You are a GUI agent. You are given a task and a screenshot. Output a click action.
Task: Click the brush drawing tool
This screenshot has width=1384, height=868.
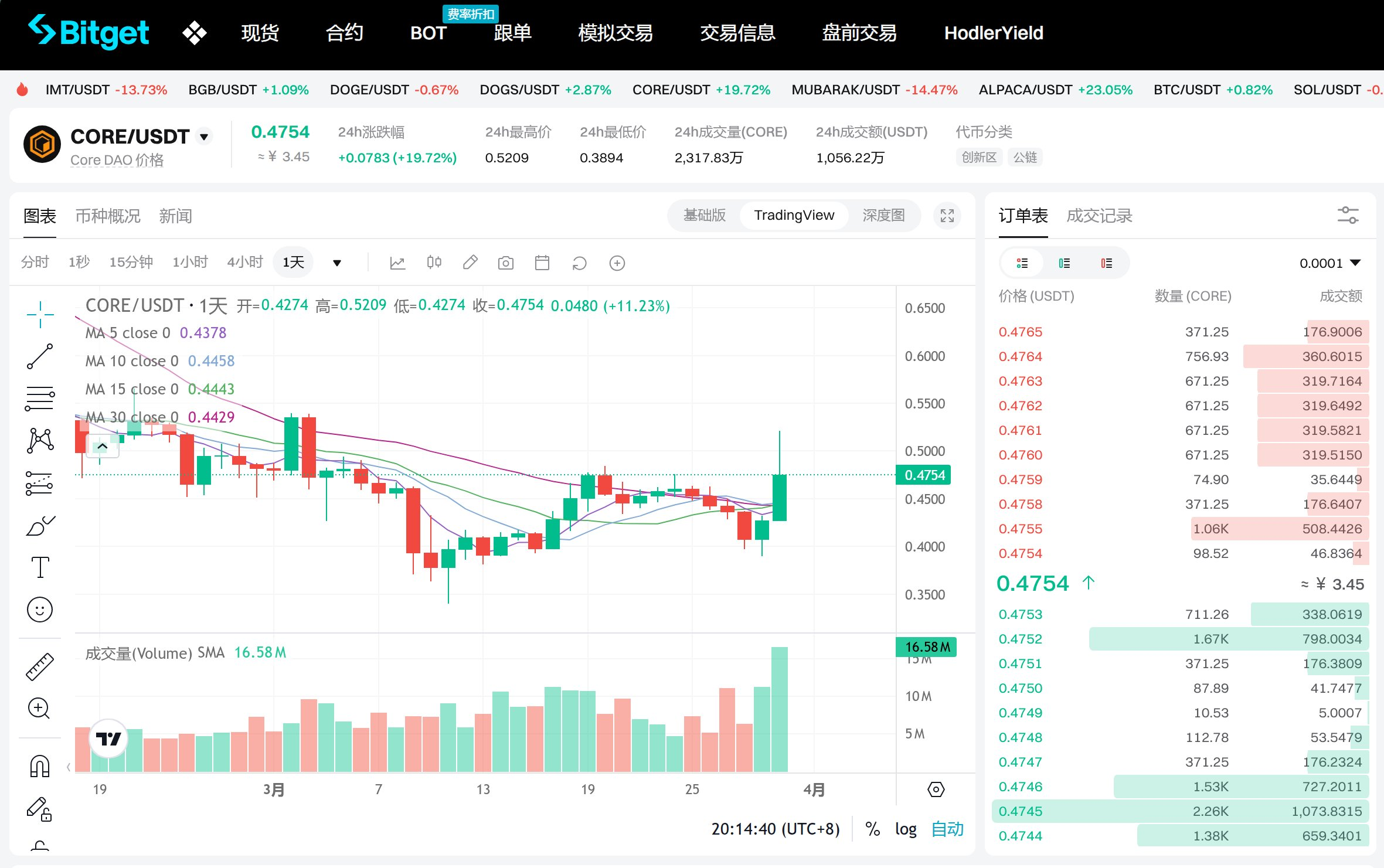[x=40, y=526]
